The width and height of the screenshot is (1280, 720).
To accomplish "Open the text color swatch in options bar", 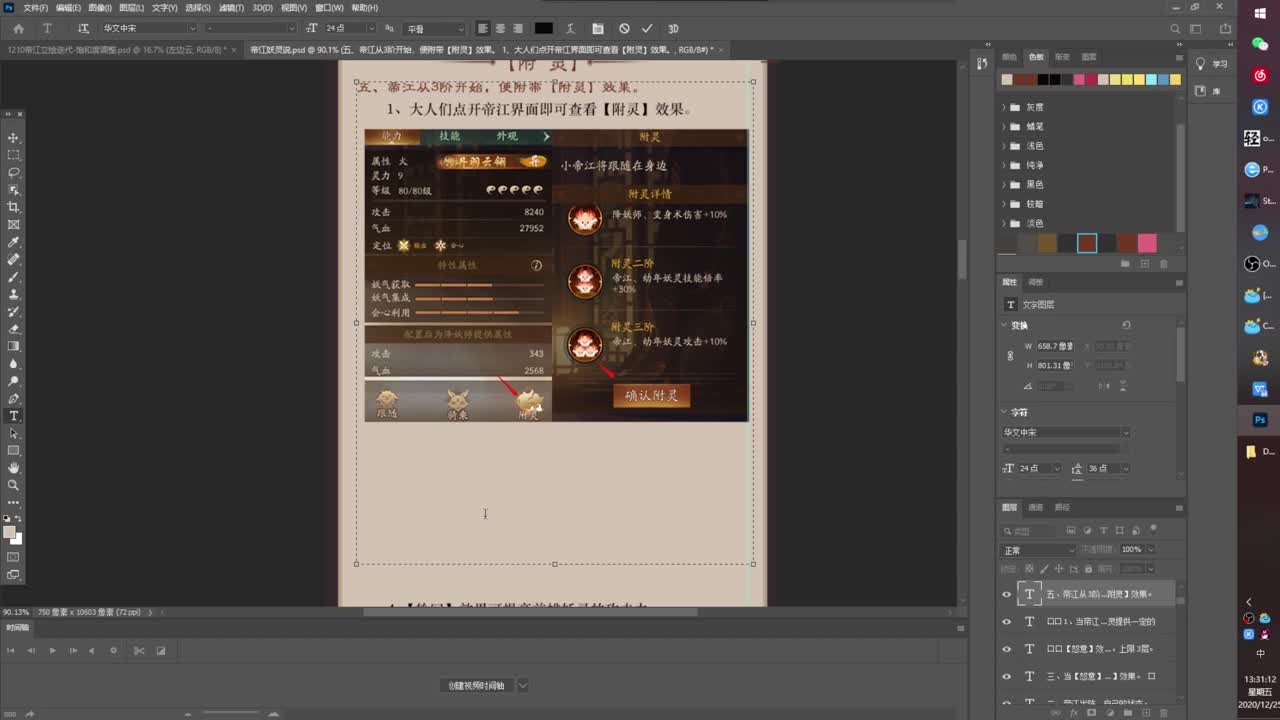I will pyautogui.click(x=543, y=28).
